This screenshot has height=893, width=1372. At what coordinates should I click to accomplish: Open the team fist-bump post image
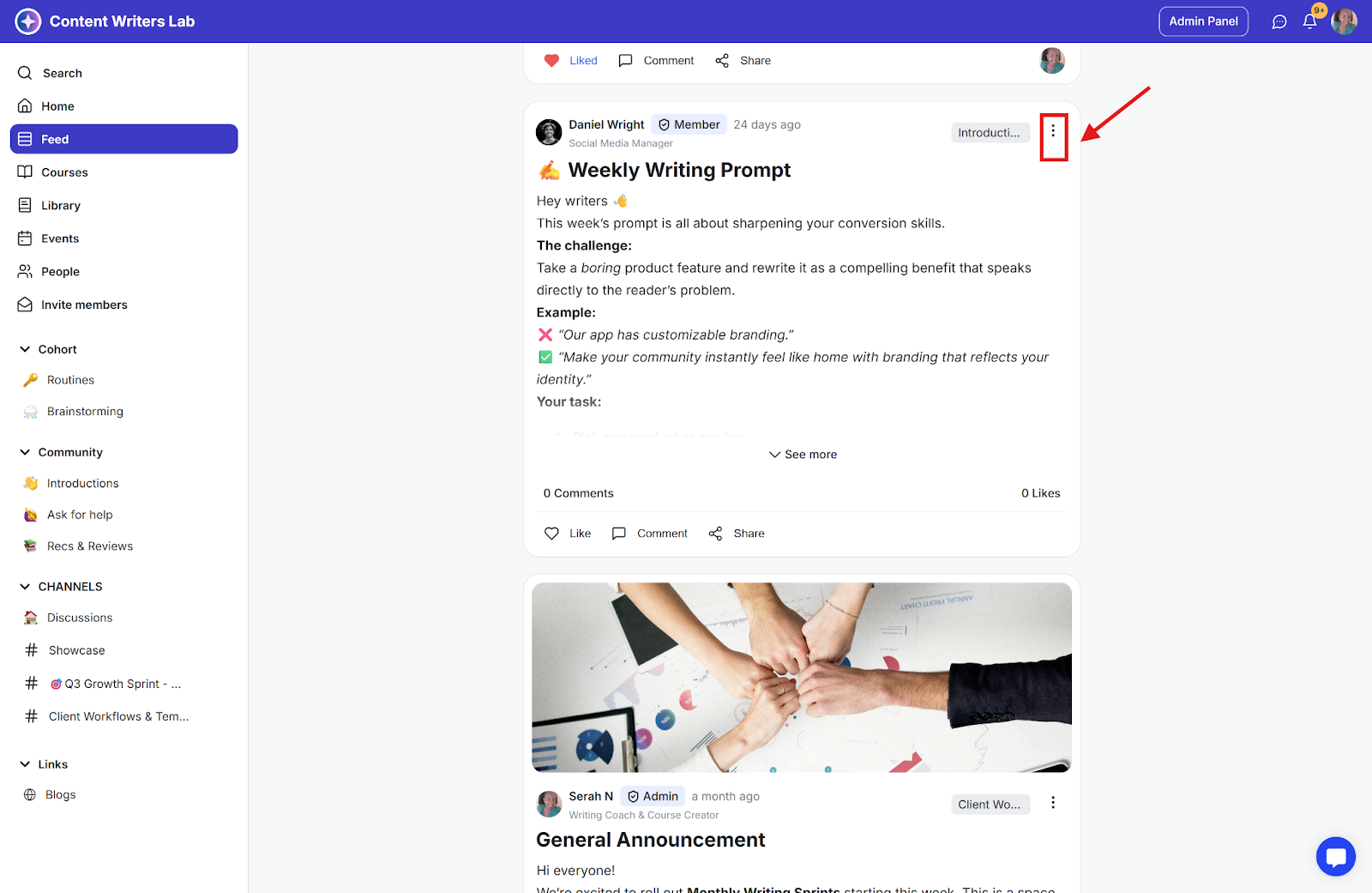click(x=802, y=678)
